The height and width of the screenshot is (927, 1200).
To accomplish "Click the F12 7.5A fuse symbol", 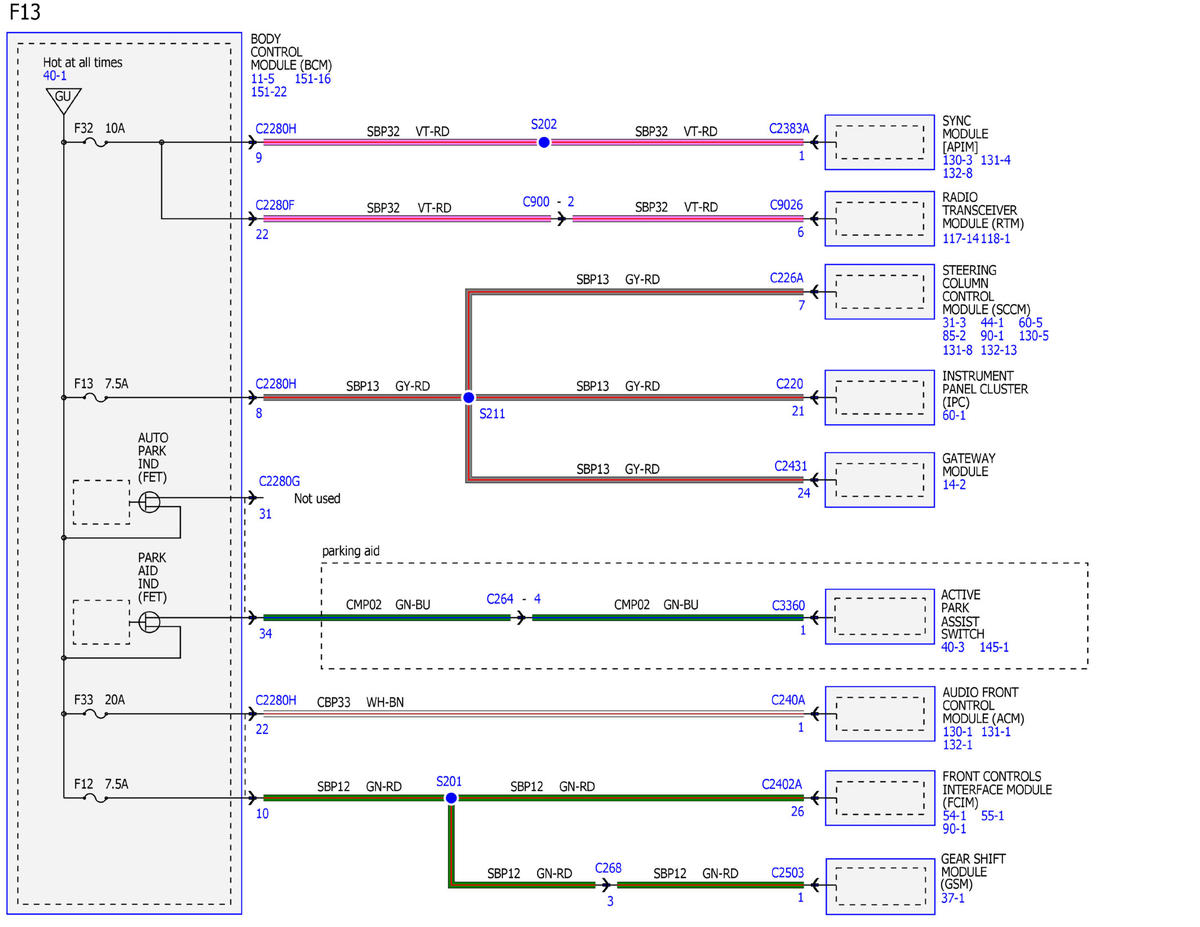I will [96, 798].
